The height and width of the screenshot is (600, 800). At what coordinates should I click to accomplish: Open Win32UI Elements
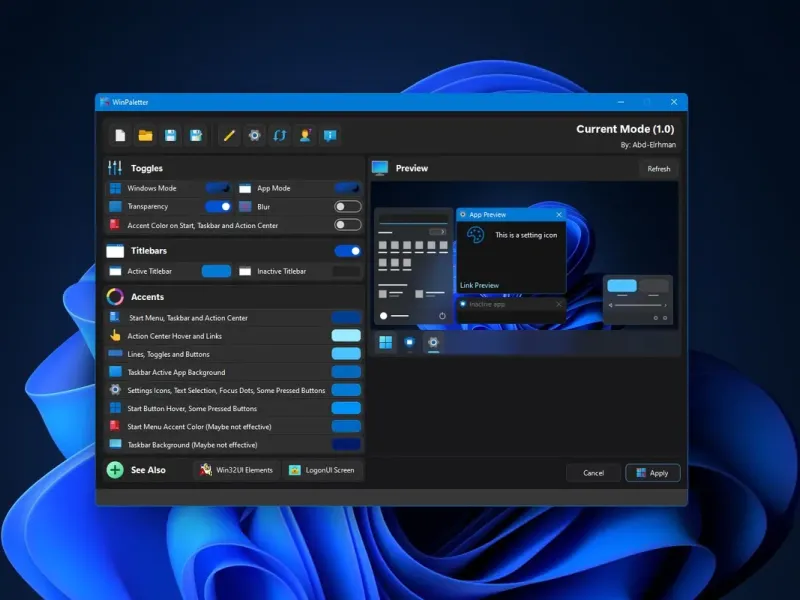coord(237,470)
